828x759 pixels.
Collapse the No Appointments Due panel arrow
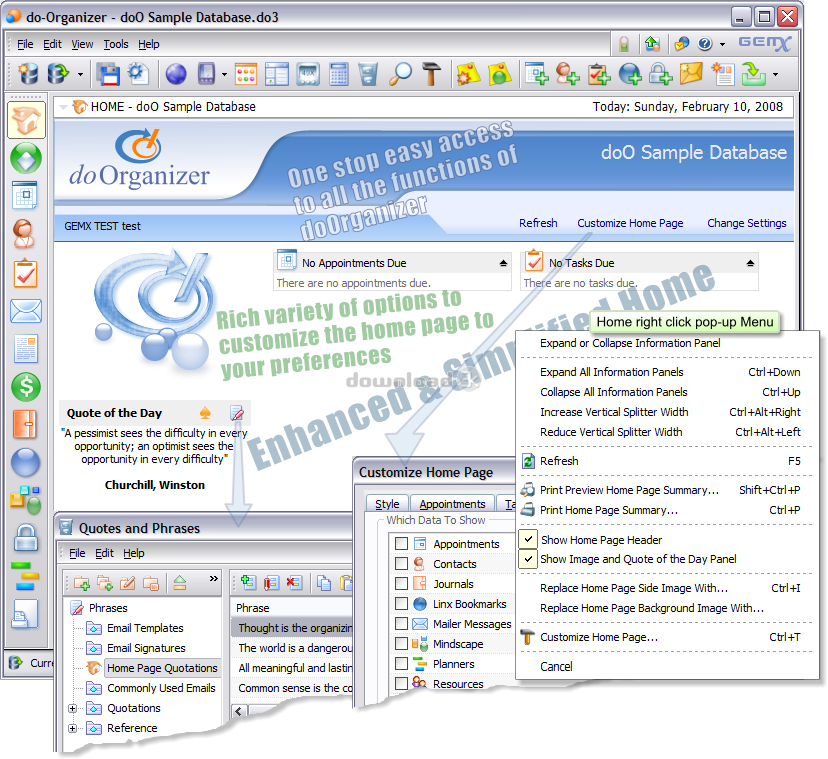tap(503, 263)
